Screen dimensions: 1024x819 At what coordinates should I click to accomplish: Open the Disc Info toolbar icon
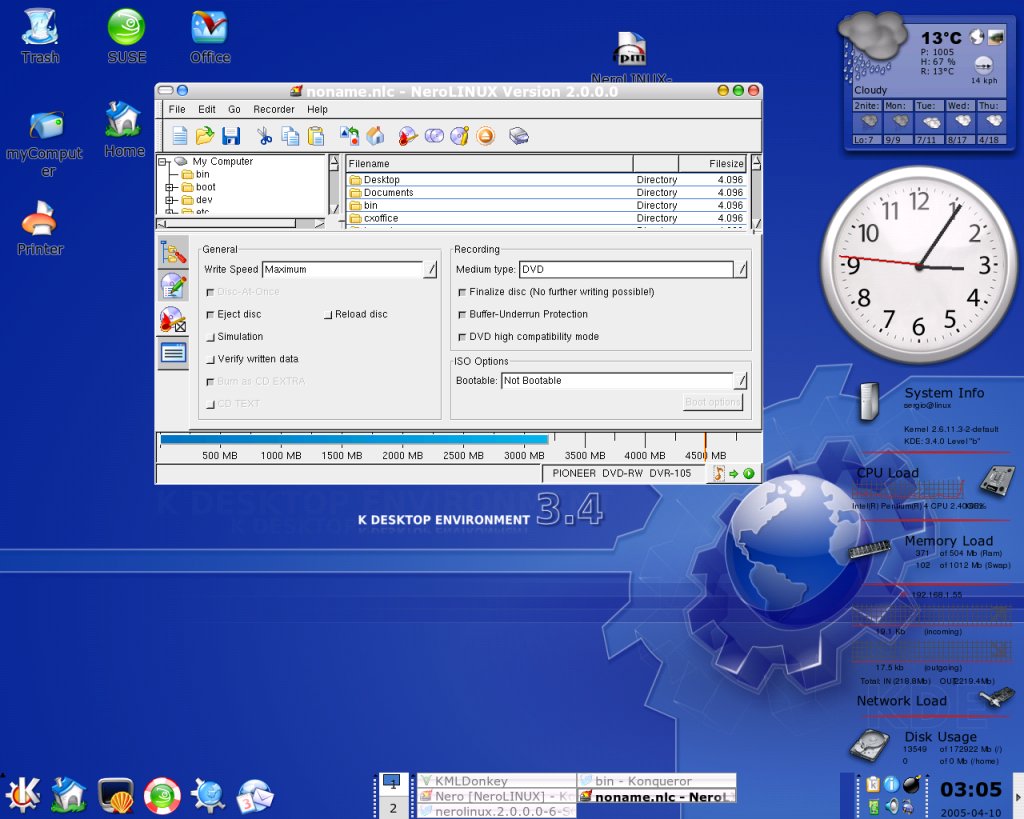[460, 136]
